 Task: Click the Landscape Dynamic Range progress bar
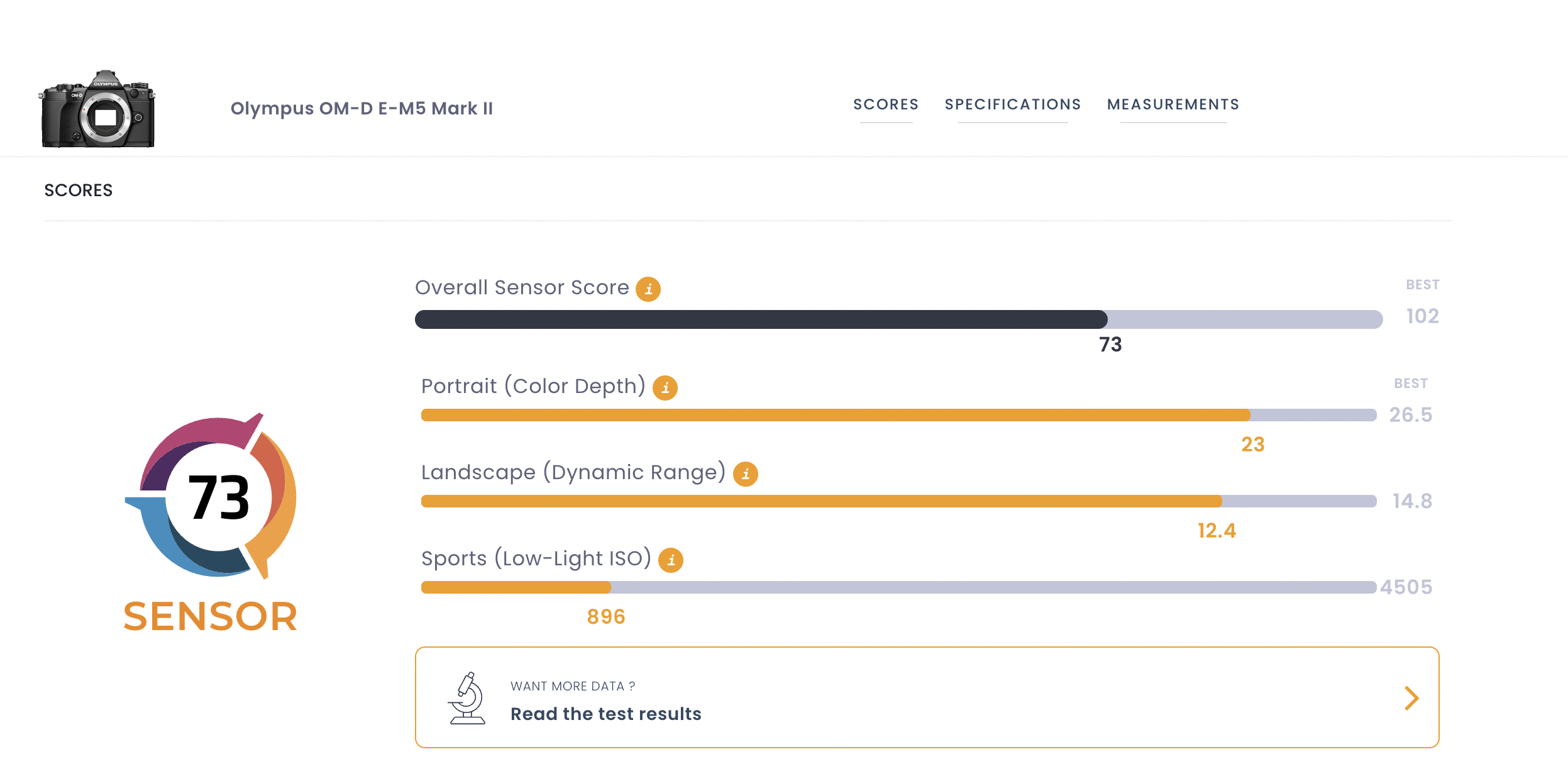820,501
